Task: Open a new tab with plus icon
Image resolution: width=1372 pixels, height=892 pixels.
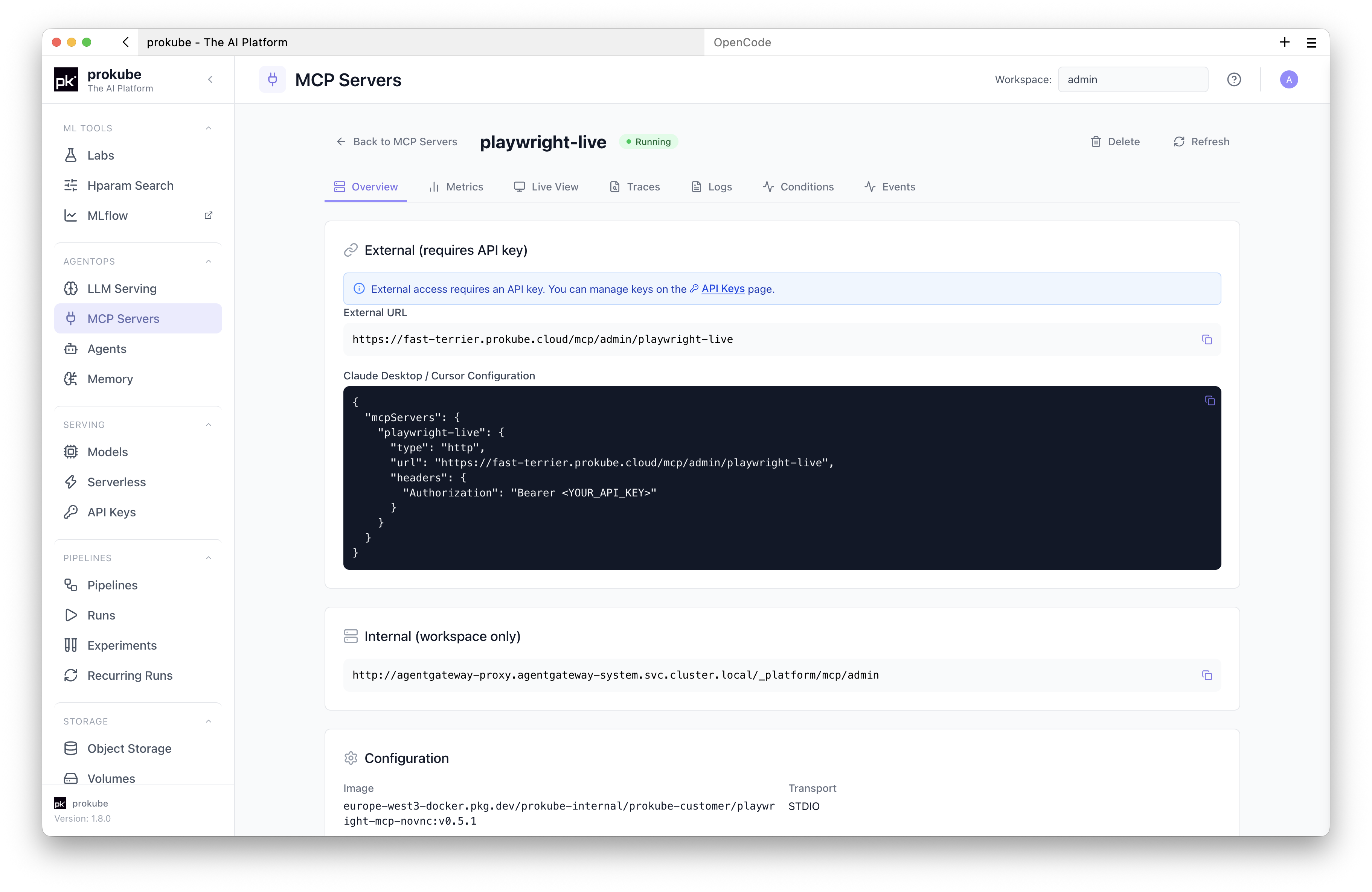Action: 1284,42
